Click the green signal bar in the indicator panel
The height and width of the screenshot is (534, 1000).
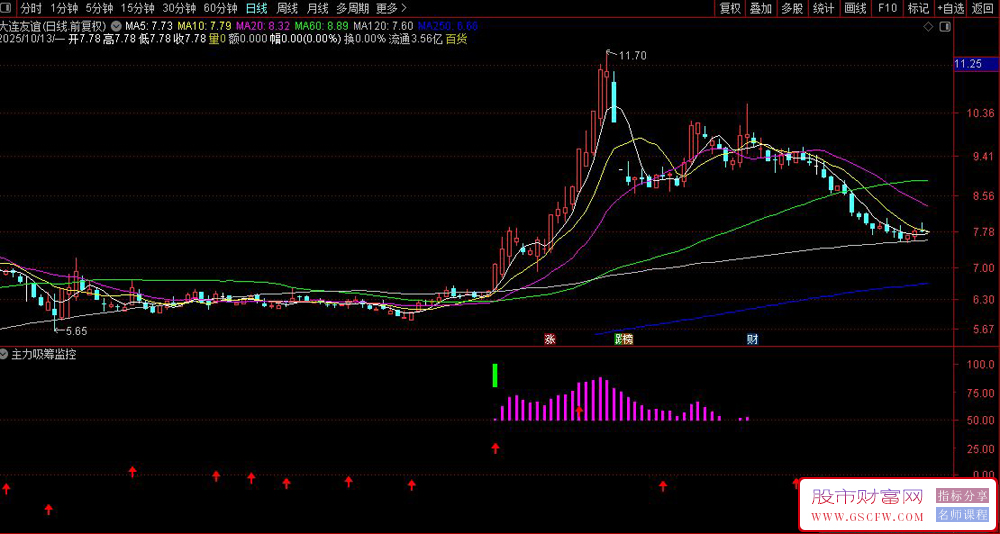495,375
